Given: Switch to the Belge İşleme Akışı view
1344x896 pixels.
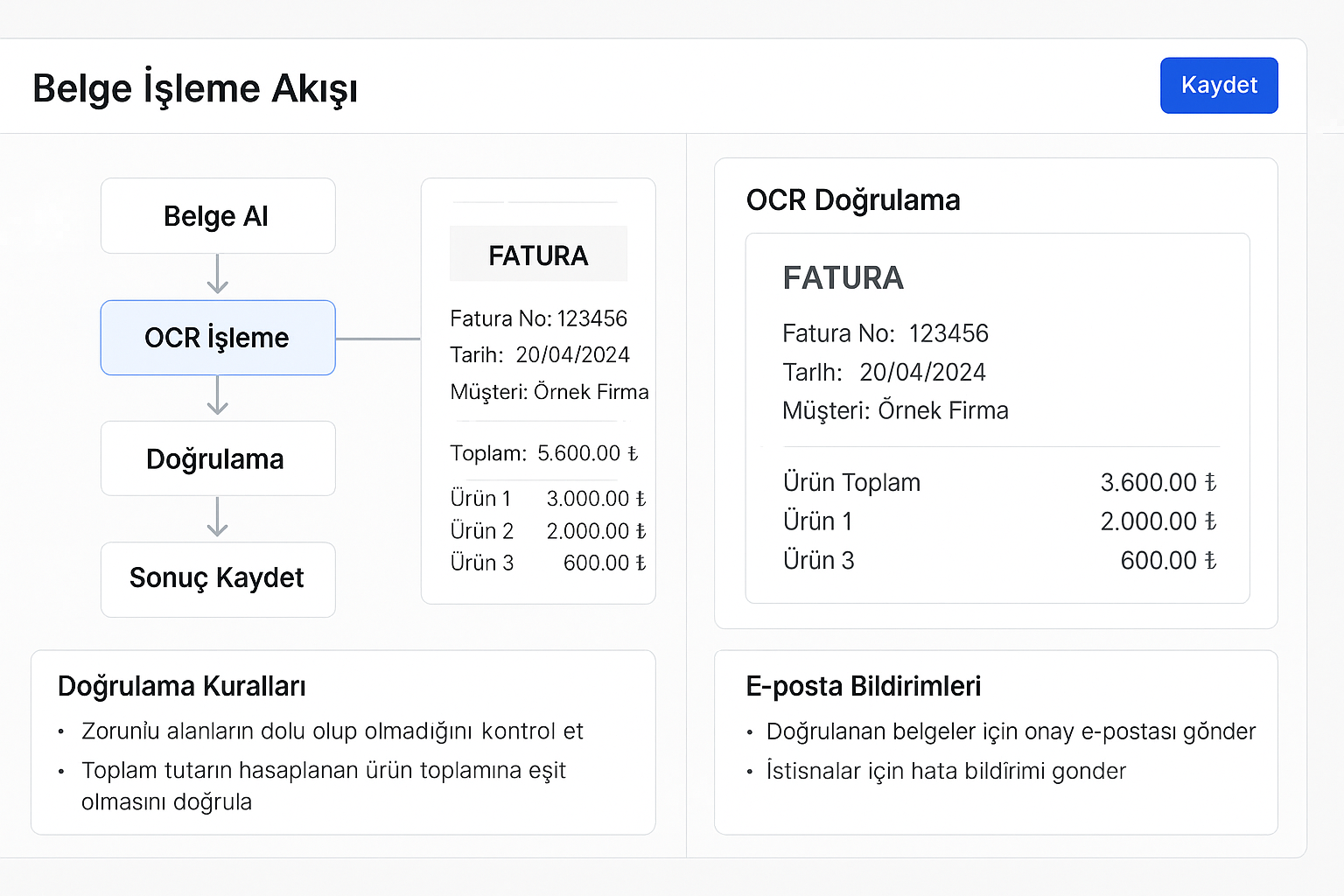Looking at the screenshot, I should pyautogui.click(x=194, y=87).
